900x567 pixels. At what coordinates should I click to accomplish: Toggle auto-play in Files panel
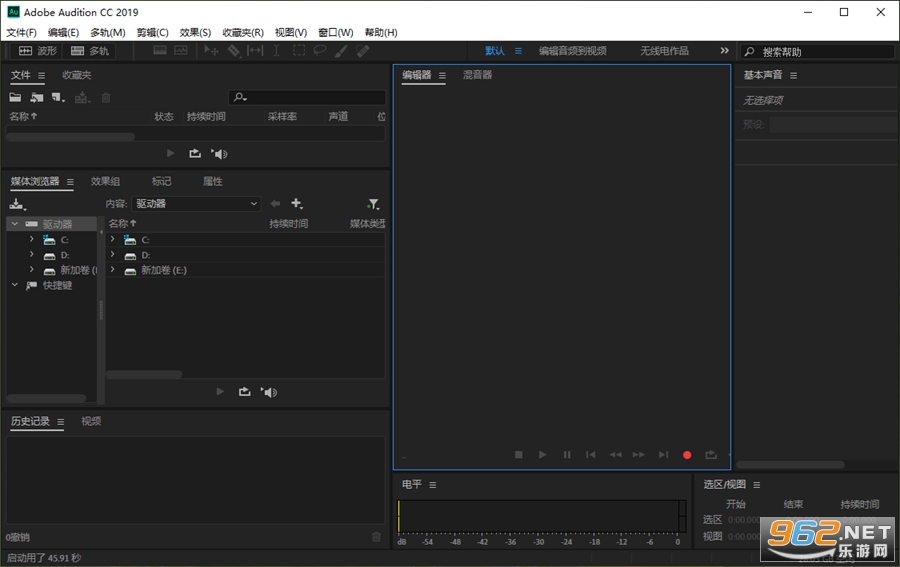(219, 153)
